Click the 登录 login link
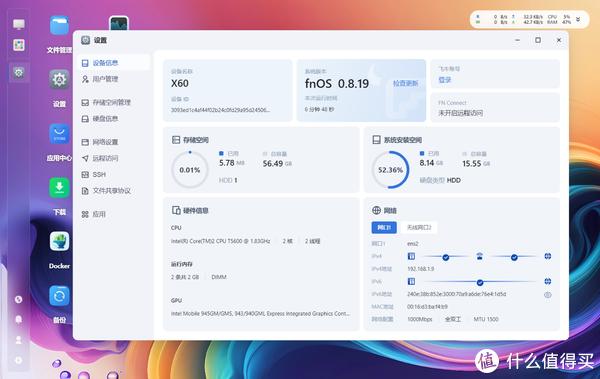Image resolution: width=600 pixels, height=379 pixels. tap(445, 80)
